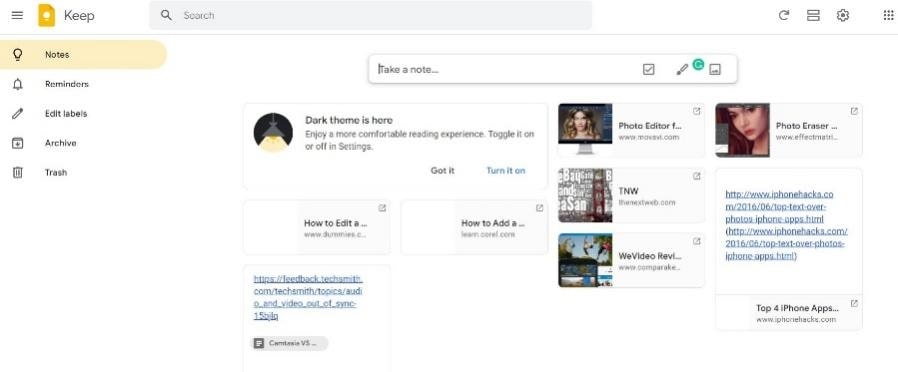
Task: Open the WeVideo Review thumbnail image
Action: click(x=585, y=260)
